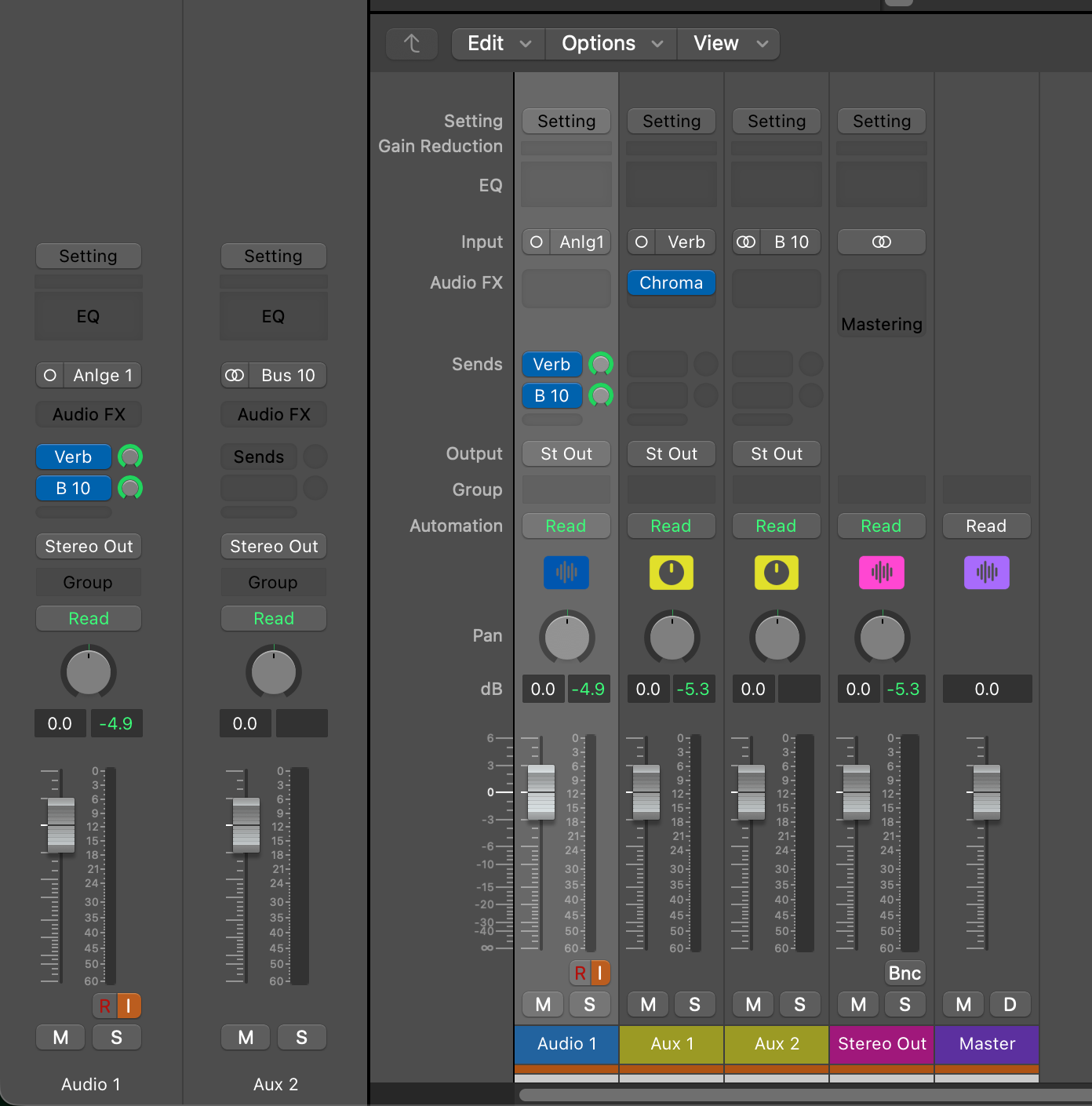Click the Group slot on inspector Audio 1

click(x=89, y=582)
